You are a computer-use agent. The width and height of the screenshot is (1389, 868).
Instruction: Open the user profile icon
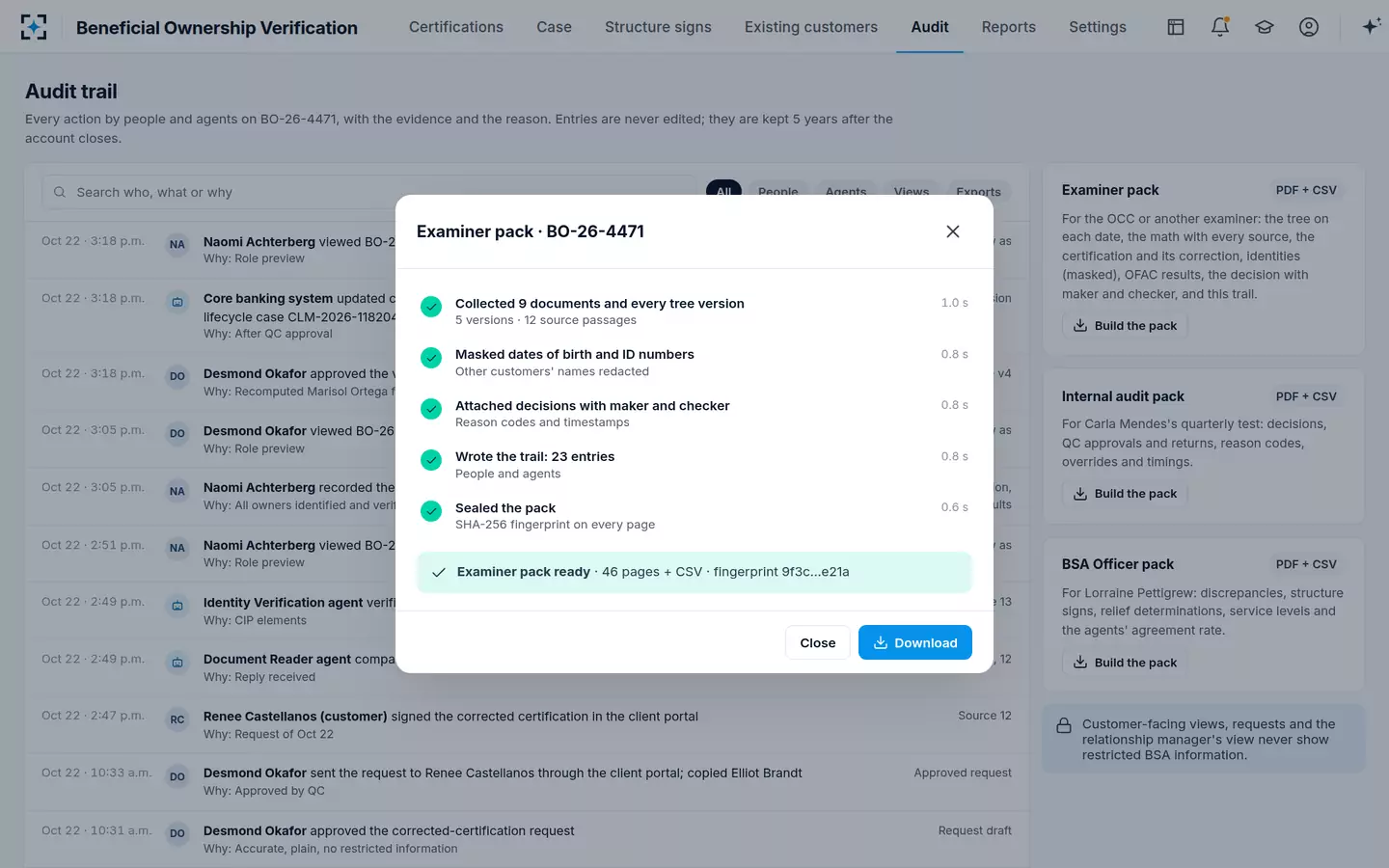pyautogui.click(x=1309, y=27)
